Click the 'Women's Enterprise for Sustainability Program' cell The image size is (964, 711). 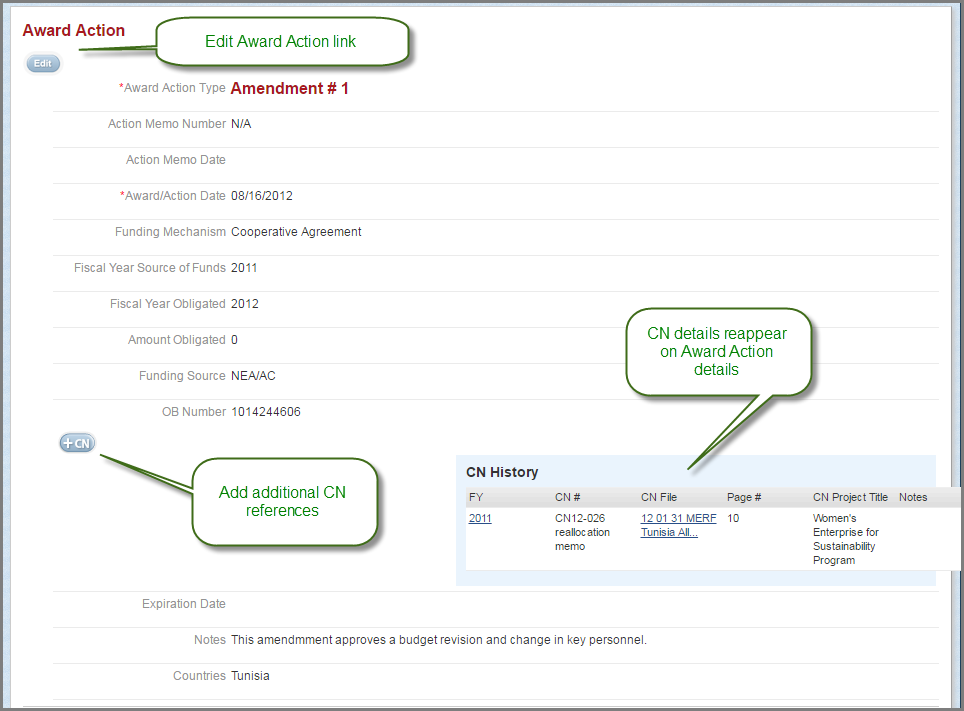click(846, 539)
